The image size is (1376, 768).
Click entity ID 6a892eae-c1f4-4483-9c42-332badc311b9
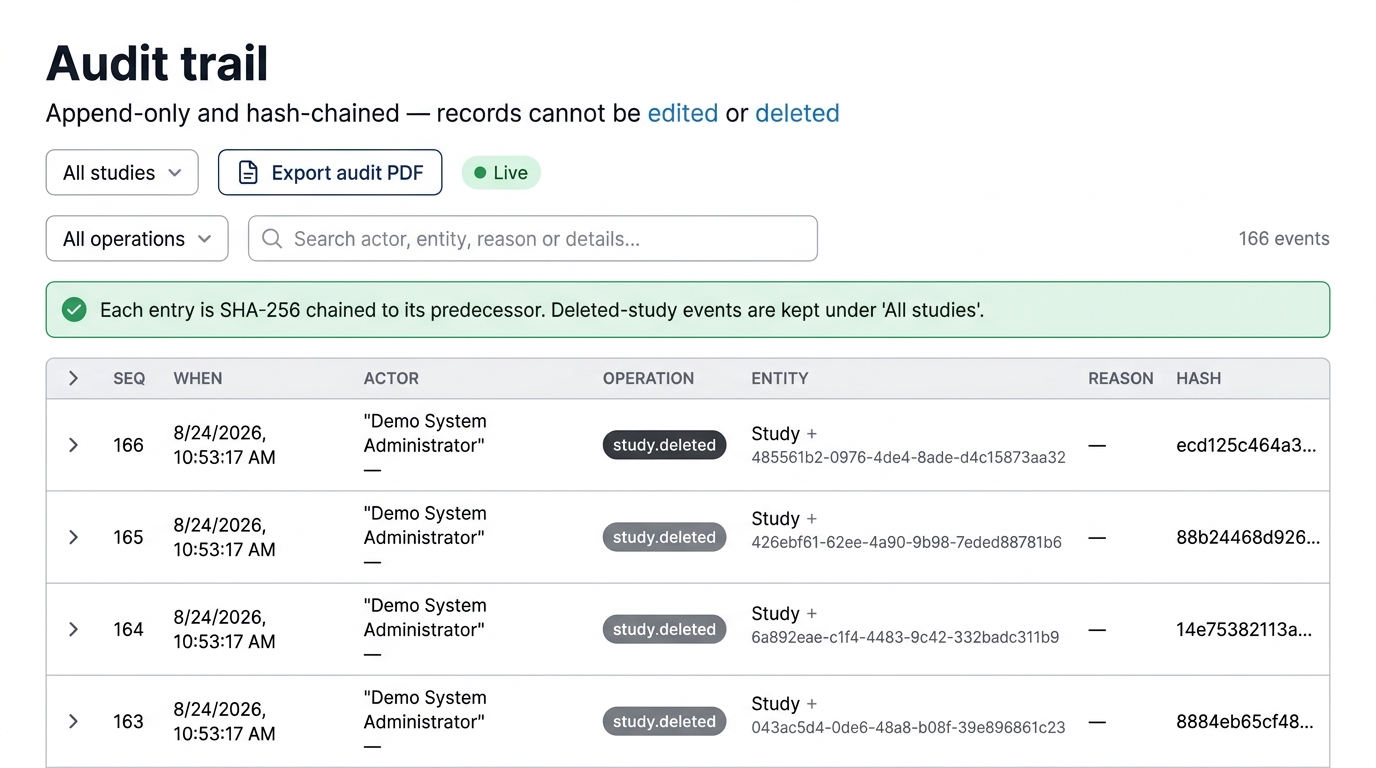(905, 637)
